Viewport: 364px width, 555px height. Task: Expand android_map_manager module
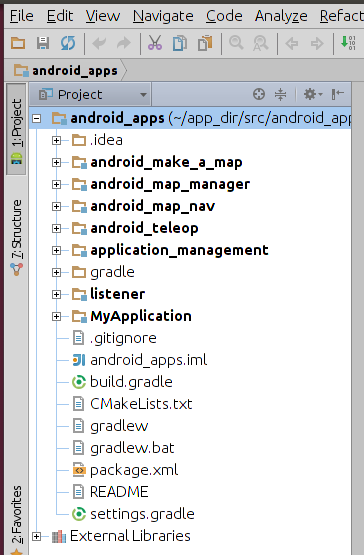click(x=56, y=184)
